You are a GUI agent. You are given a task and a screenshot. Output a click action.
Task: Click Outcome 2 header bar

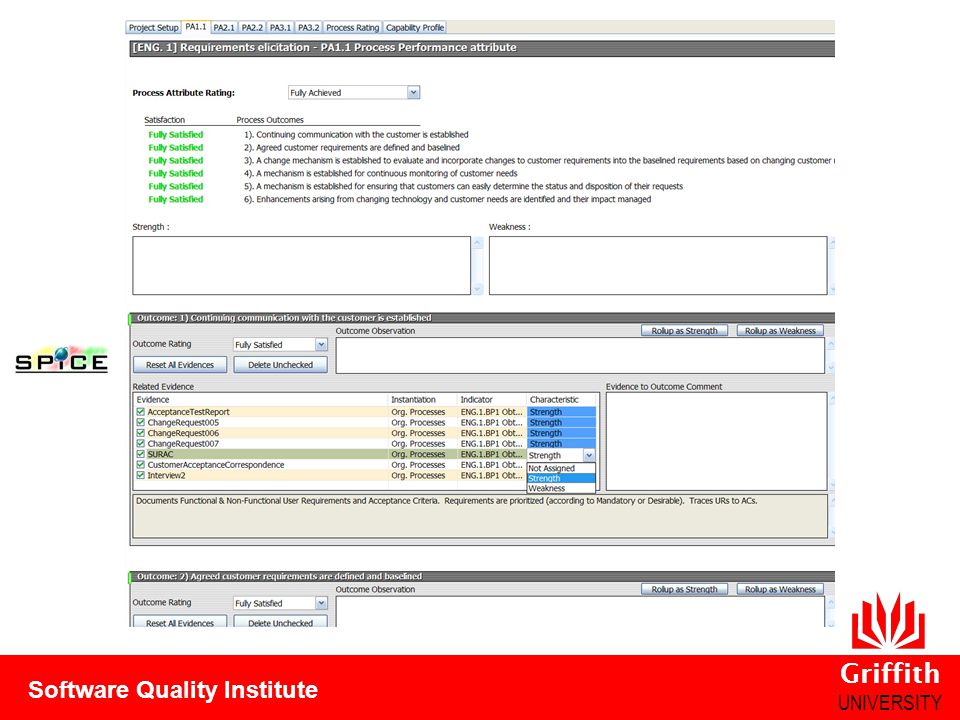click(482, 576)
